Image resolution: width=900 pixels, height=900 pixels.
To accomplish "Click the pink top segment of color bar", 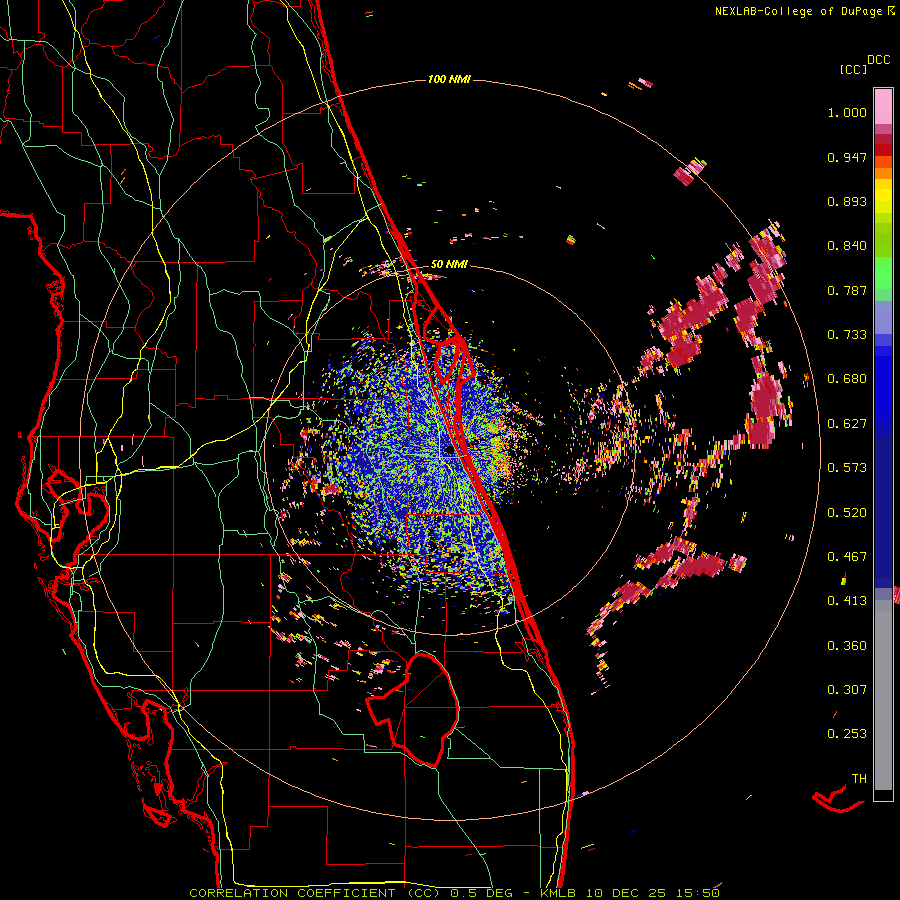I will pos(883,106).
